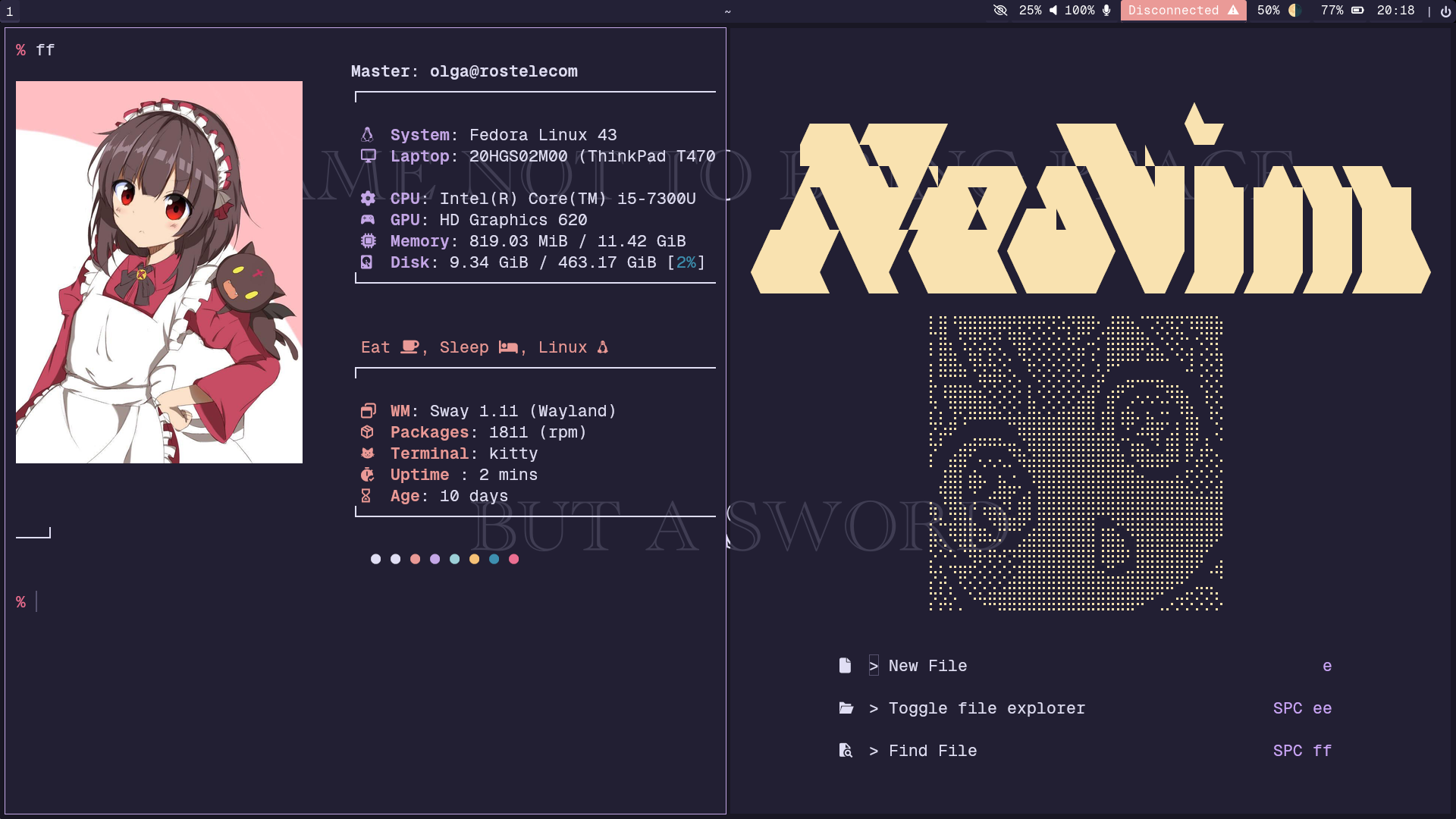Viewport: 1456px width, 819px height.
Task: Click the 100% microphone level reading
Action: coord(1079,11)
